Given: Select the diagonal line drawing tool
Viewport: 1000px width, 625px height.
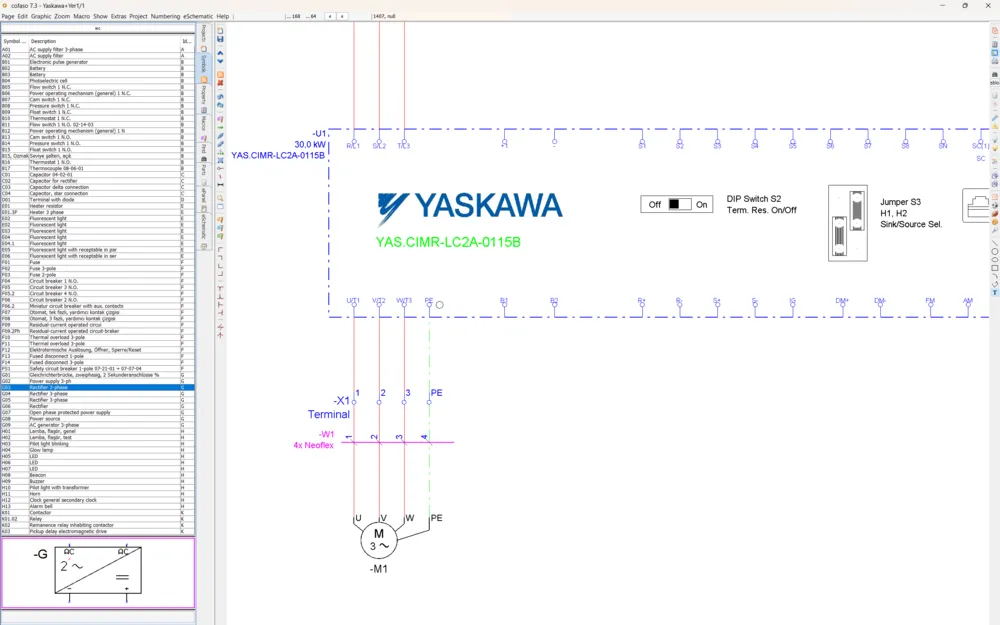Looking at the screenshot, I should pos(994,244).
